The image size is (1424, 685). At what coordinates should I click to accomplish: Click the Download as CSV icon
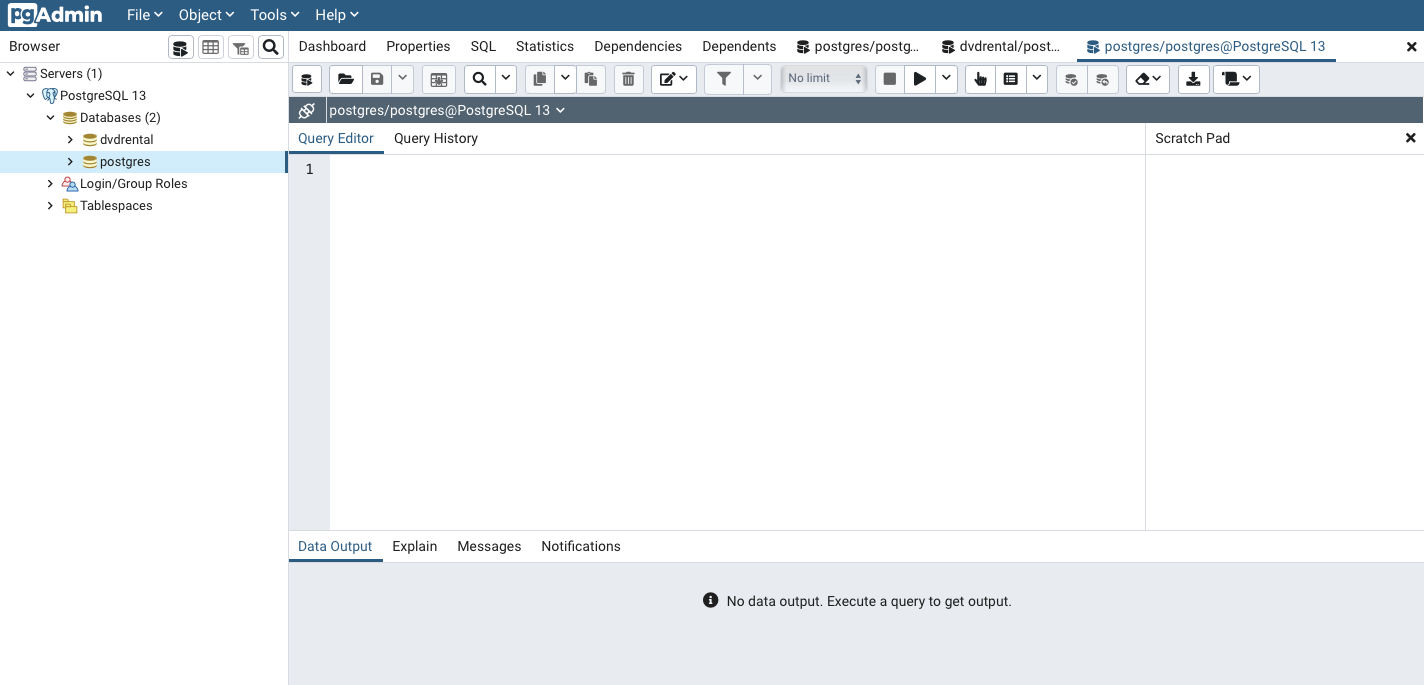coord(1193,79)
